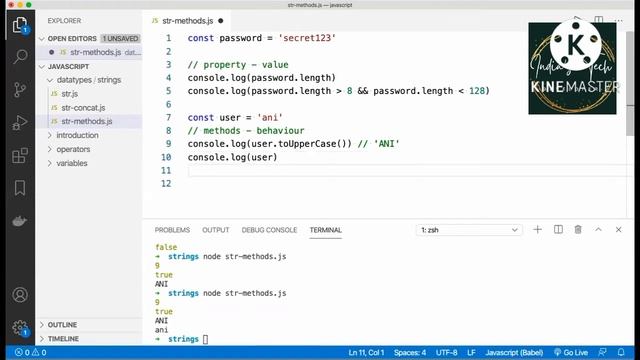Switch to the Output tab
640x360 pixels.
tap(216, 230)
